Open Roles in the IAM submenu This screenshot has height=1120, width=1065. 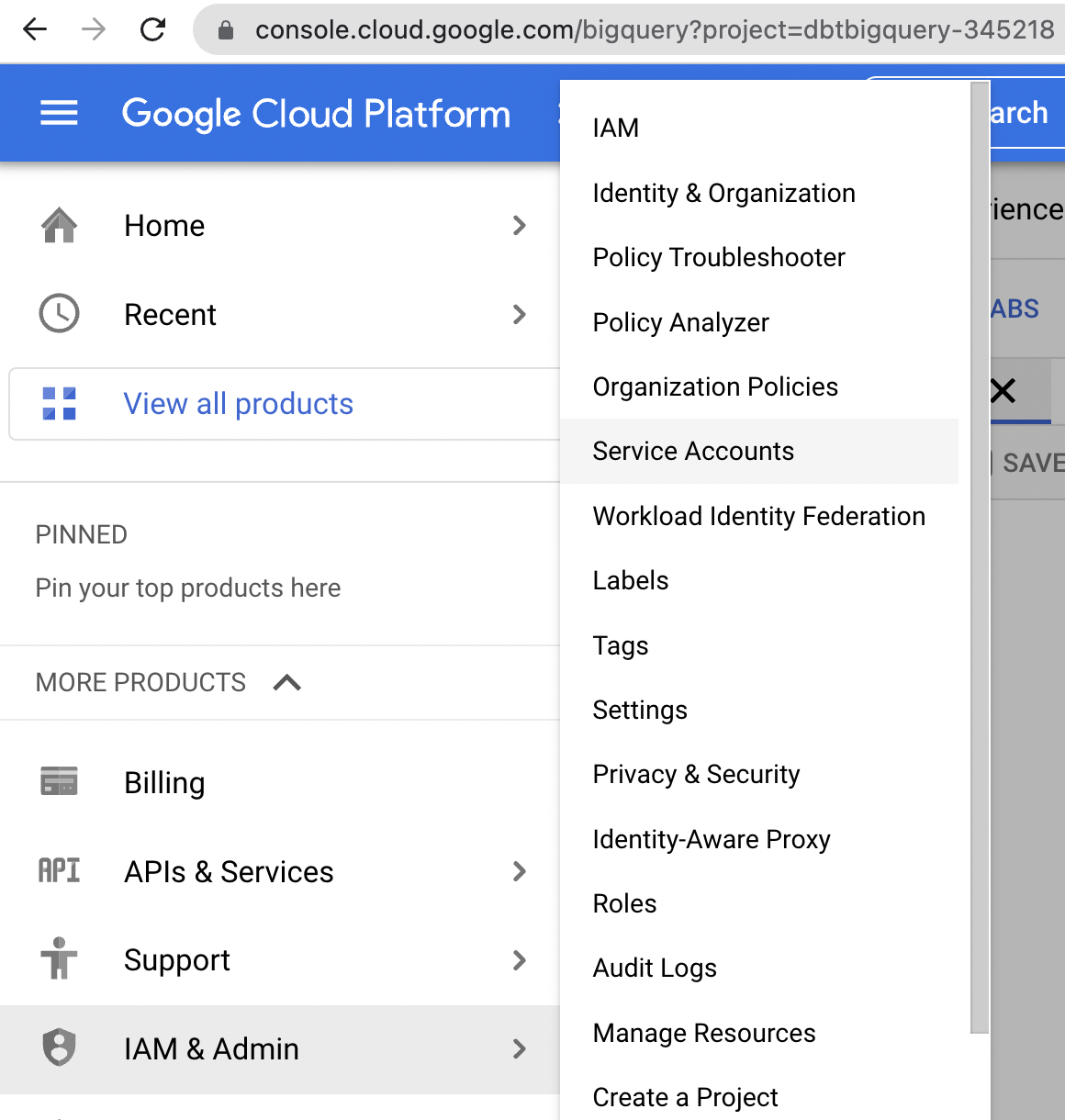(x=759, y=903)
